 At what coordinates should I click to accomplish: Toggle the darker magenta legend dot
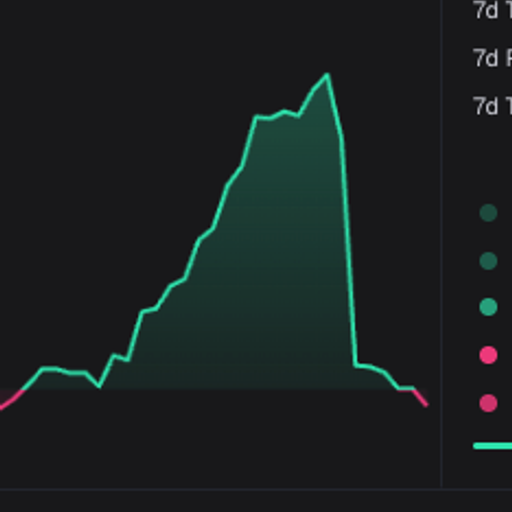pyautogui.click(x=488, y=403)
